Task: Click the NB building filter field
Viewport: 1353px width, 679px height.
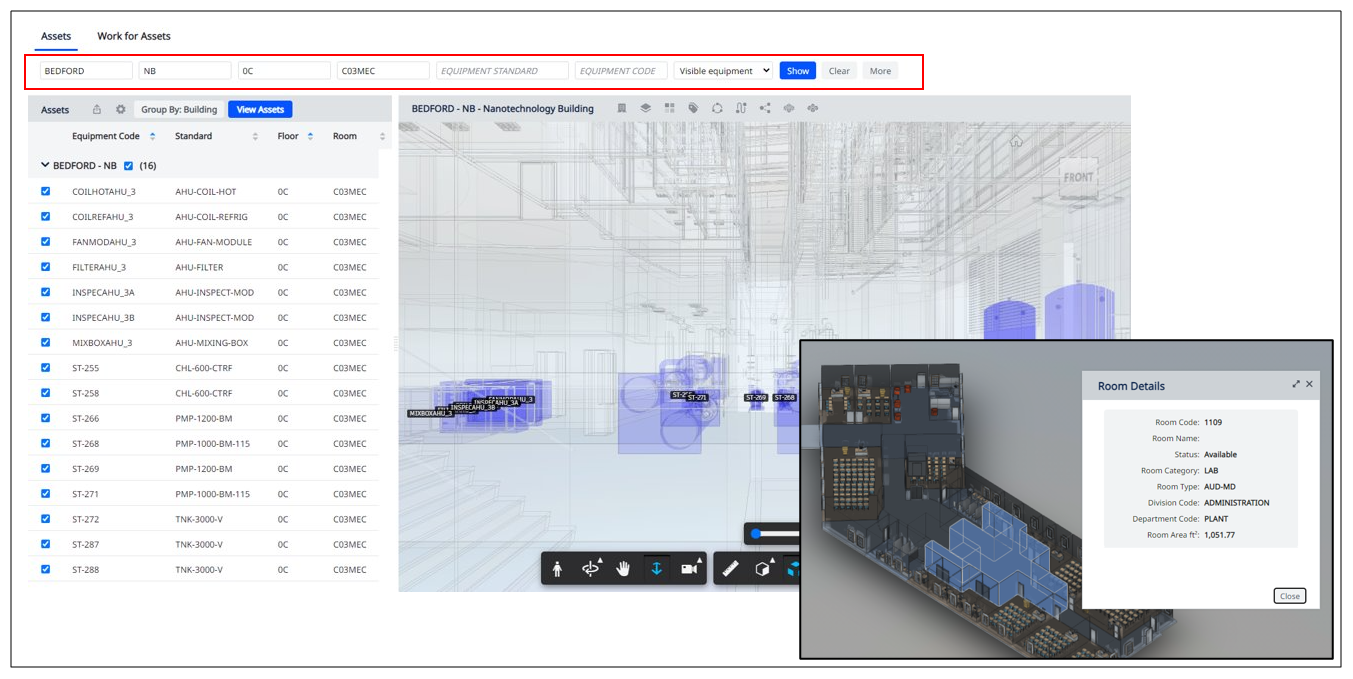Action: tap(185, 71)
